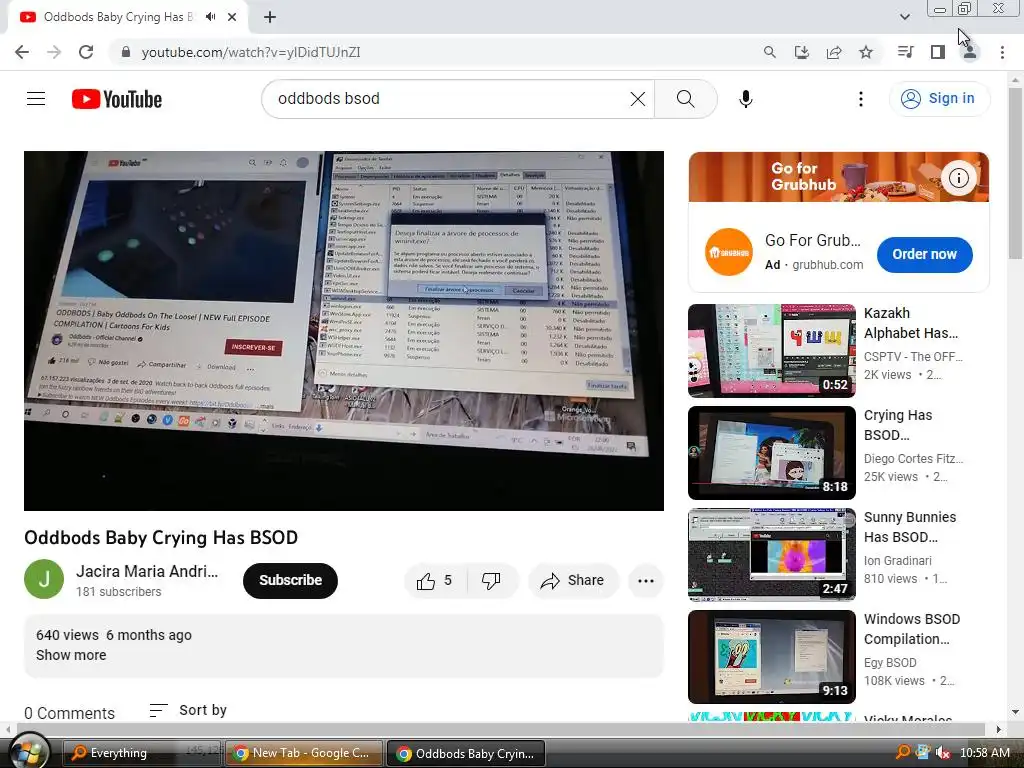Image resolution: width=1024 pixels, height=768 pixels.
Task: Open YouTube settings three-dot menu
Action: click(861, 99)
